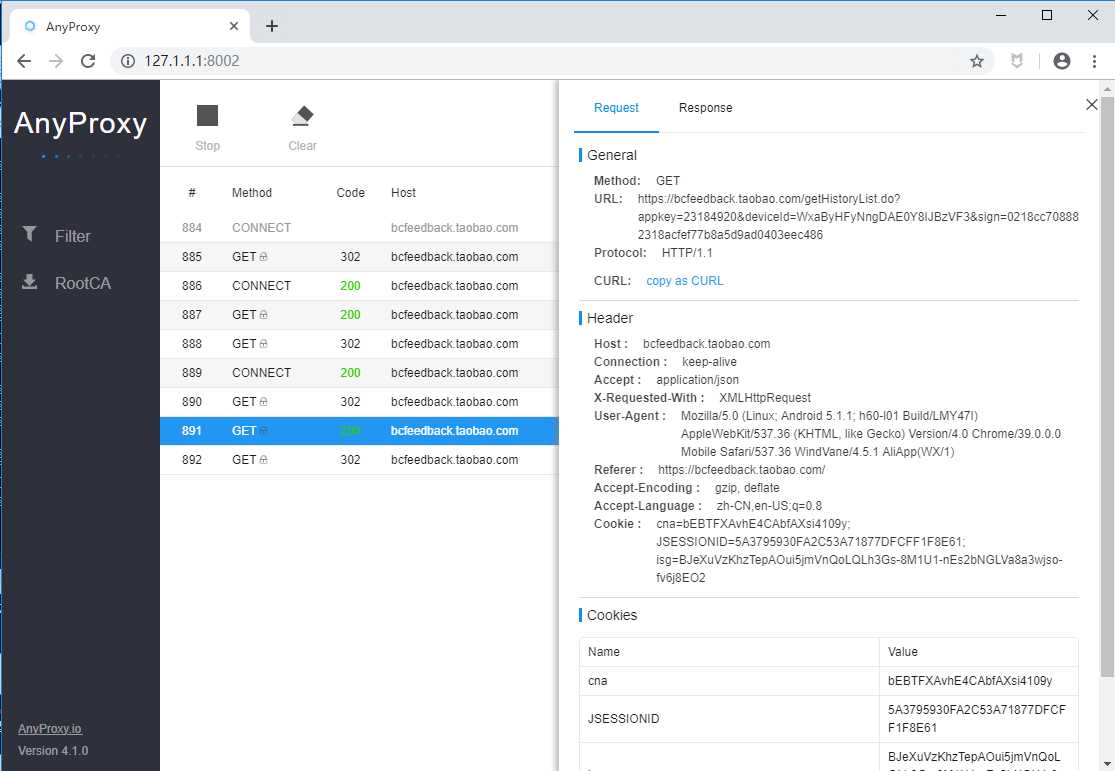Click the request URL text in General
Viewport: 1115px width, 771px height.
pyautogui.click(x=858, y=217)
